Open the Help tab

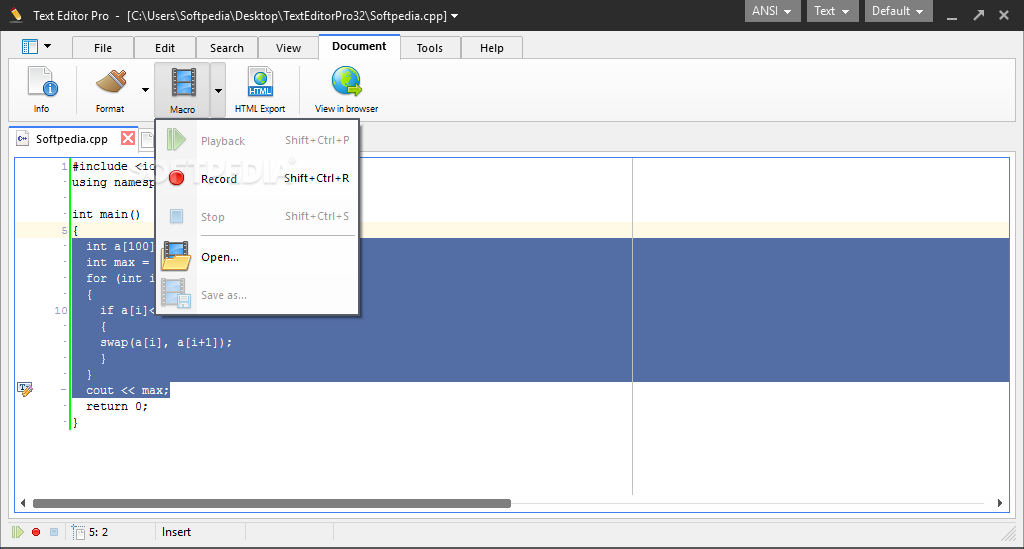[492, 48]
